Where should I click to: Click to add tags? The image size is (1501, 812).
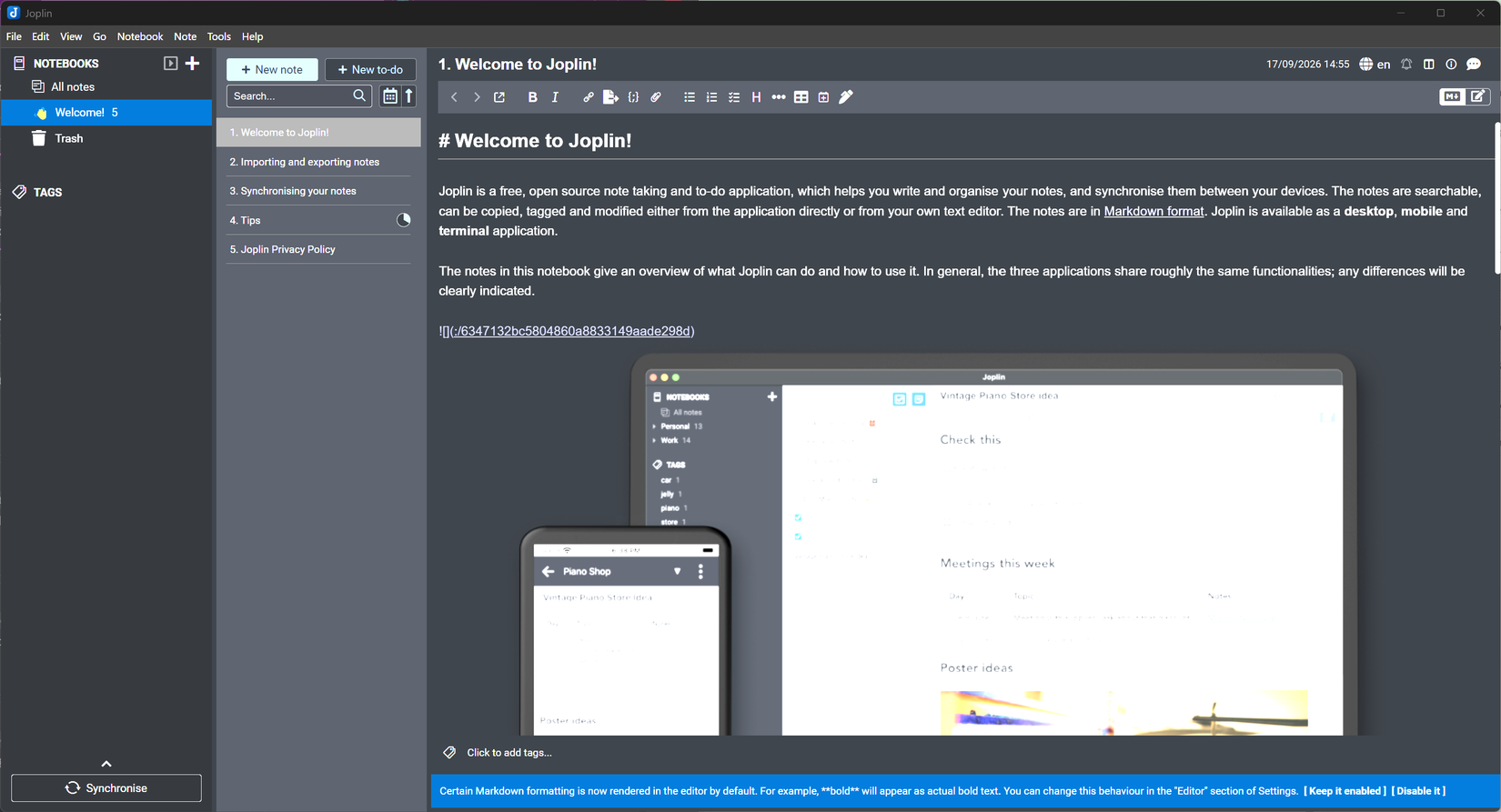[x=509, y=753]
